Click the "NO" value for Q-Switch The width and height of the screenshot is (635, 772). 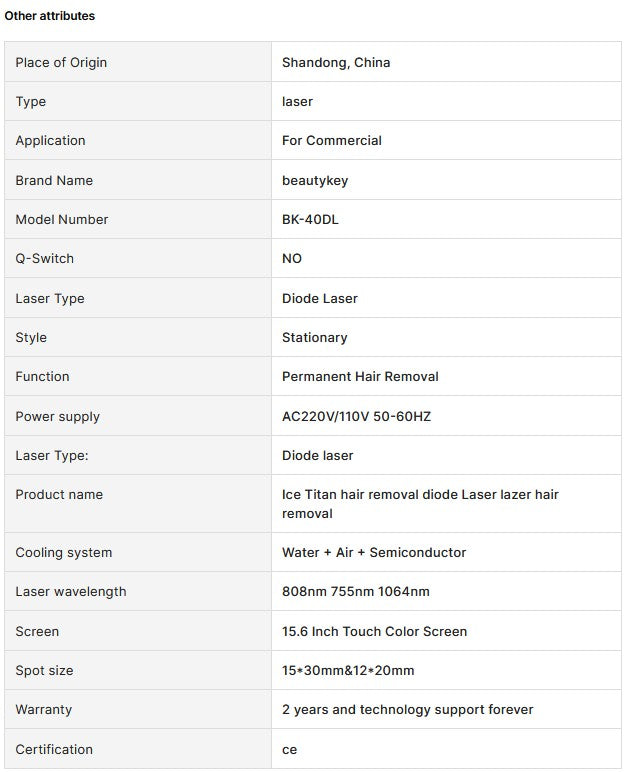[292, 258]
